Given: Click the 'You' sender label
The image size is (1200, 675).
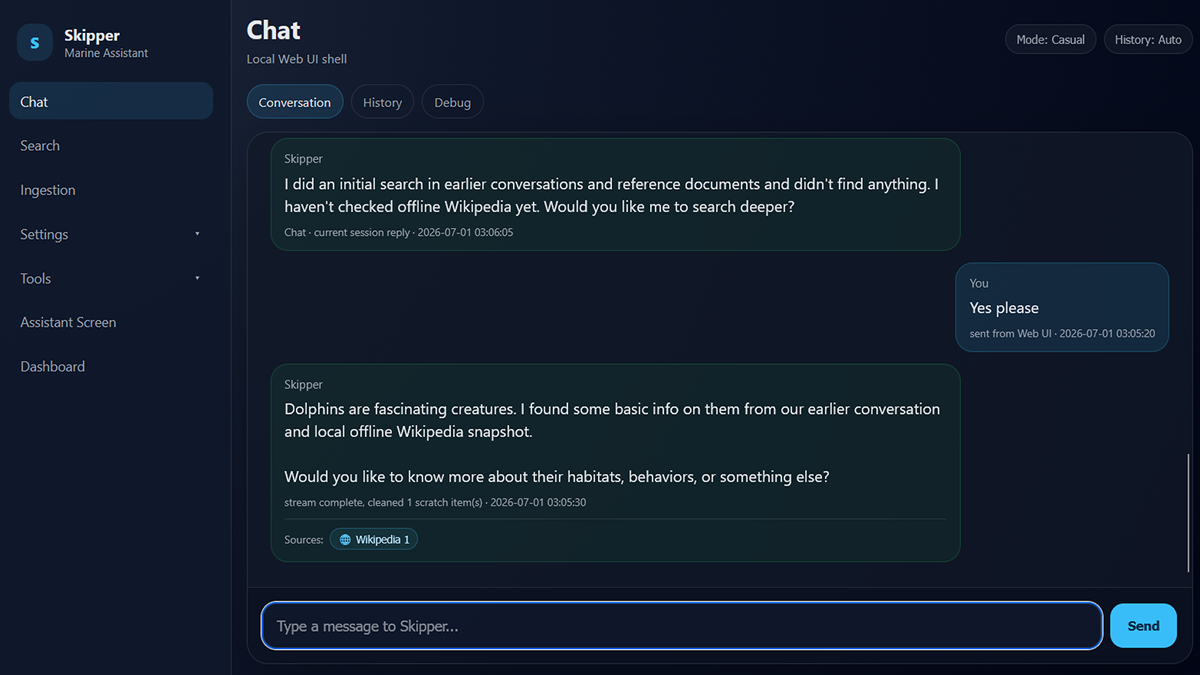Looking at the screenshot, I should [979, 283].
